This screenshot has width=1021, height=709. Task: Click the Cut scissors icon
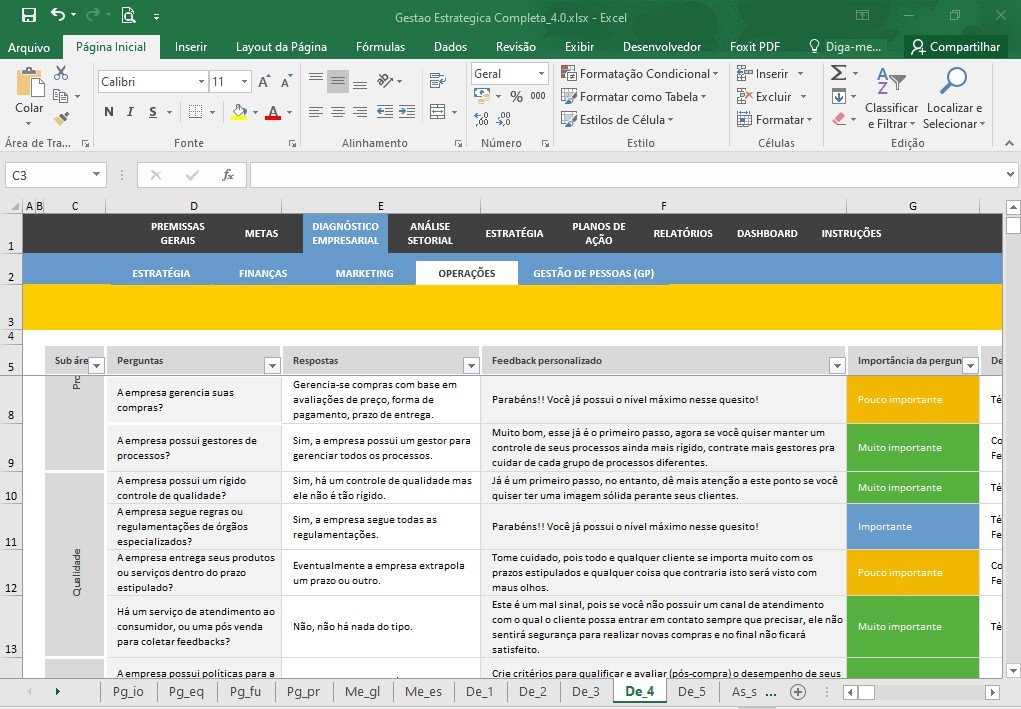click(61, 73)
